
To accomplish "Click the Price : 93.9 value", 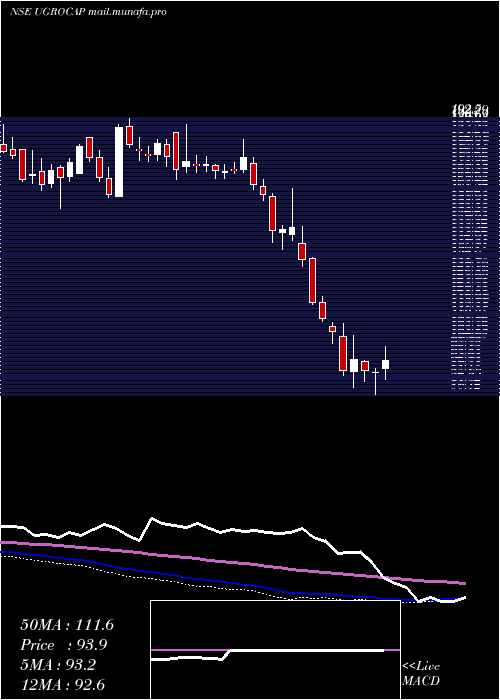I will pos(63,645).
